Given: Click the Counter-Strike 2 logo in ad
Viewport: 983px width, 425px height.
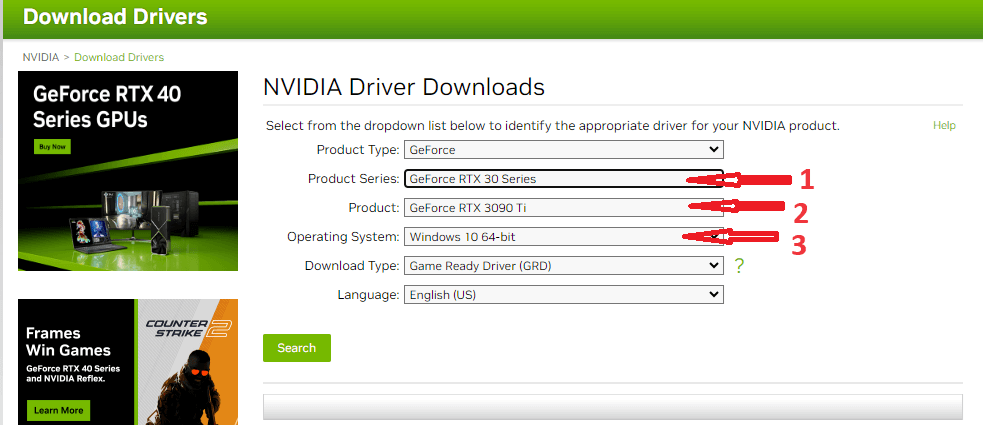Looking at the screenshot, I should (x=187, y=329).
